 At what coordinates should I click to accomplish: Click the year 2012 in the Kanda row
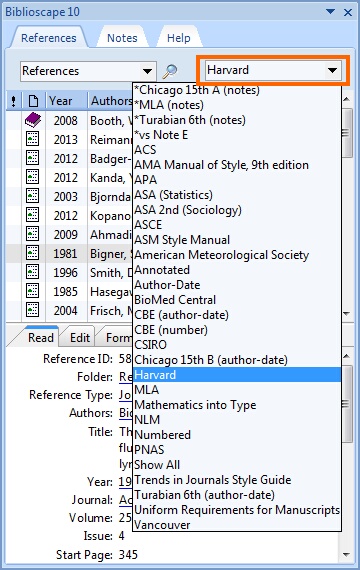(65, 177)
